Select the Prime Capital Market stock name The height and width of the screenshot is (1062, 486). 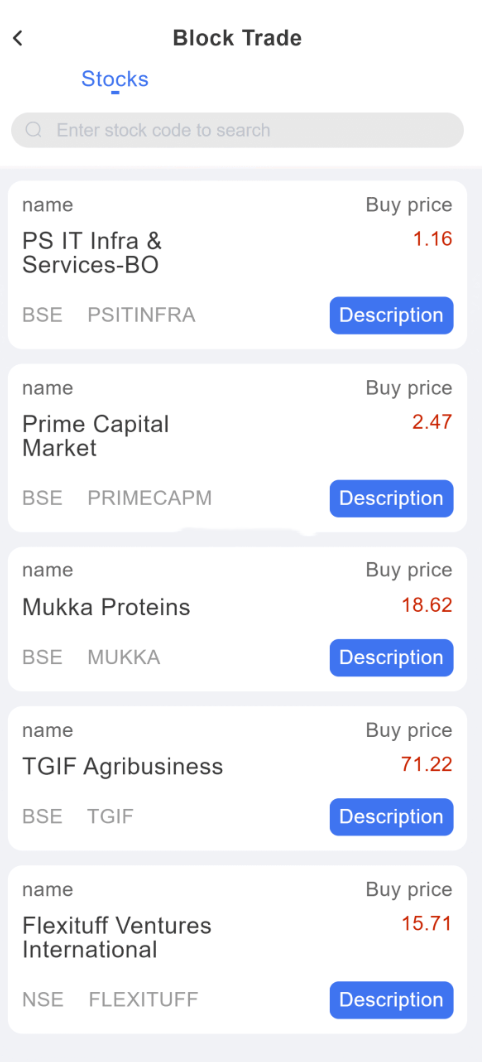coord(95,436)
